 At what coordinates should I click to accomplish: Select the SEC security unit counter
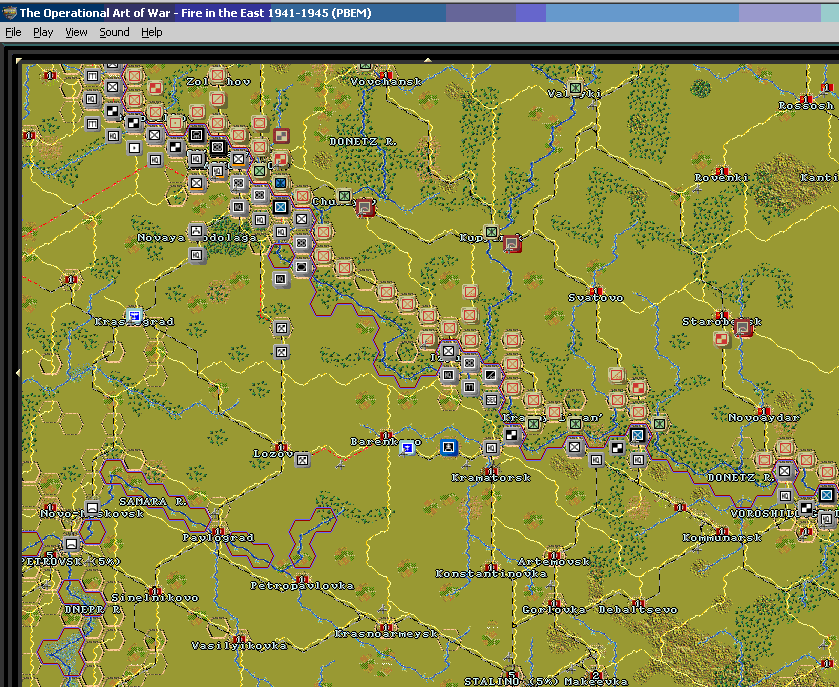point(491,399)
